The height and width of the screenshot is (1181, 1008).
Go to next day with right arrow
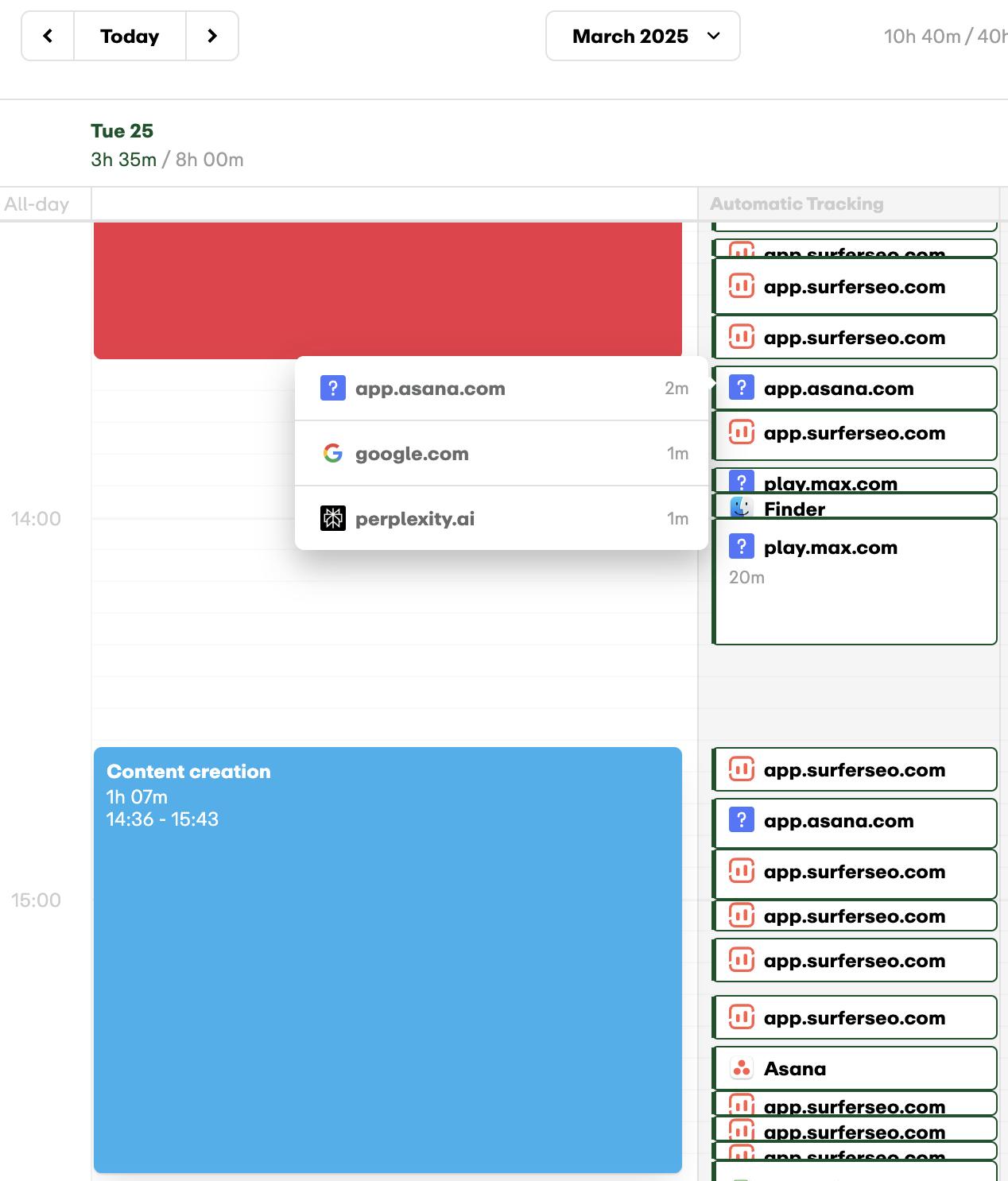coord(212,36)
